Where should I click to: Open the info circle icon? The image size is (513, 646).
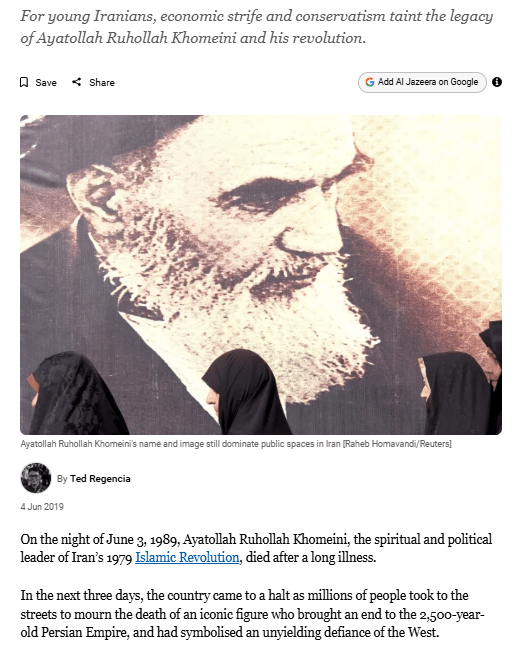tap(497, 82)
